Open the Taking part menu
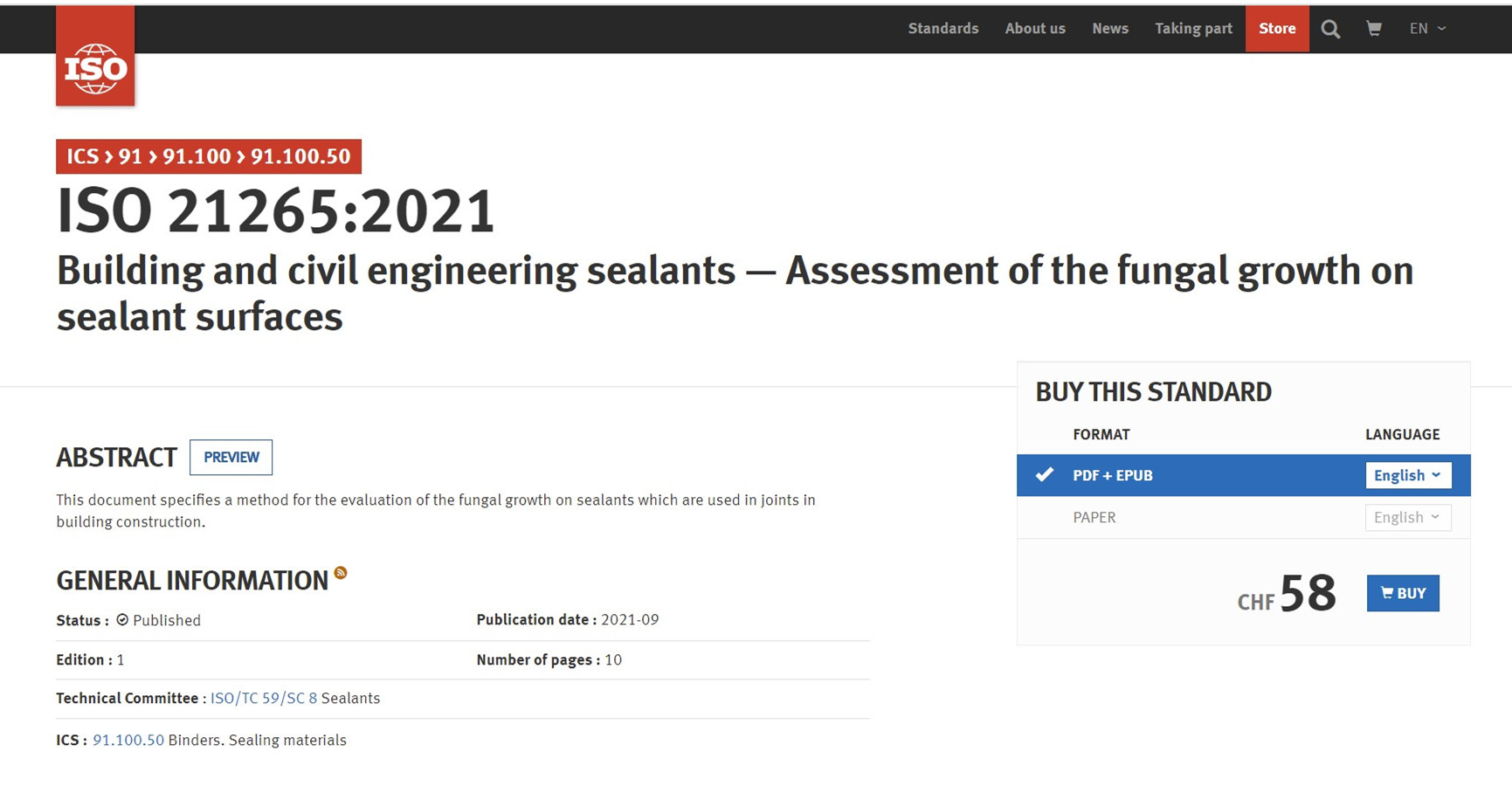Image resolution: width=1512 pixels, height=786 pixels. tap(1193, 29)
